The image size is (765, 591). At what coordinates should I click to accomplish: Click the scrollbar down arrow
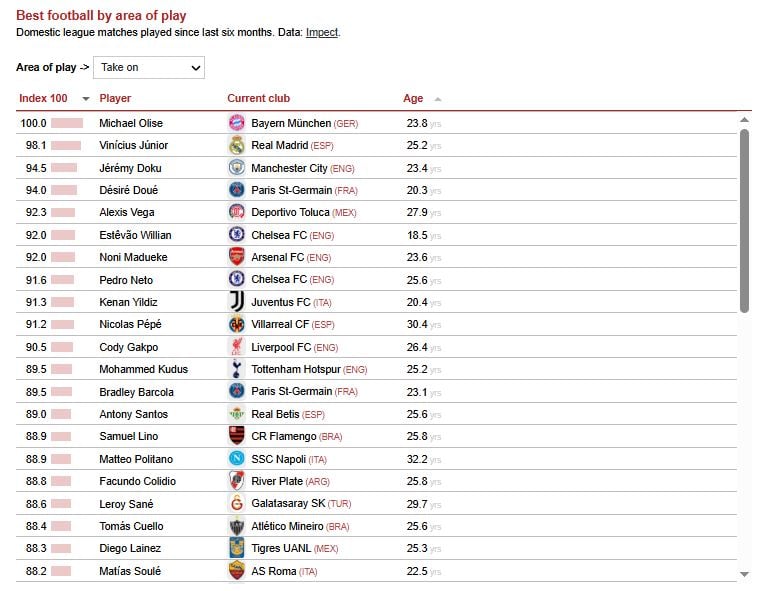point(744,574)
